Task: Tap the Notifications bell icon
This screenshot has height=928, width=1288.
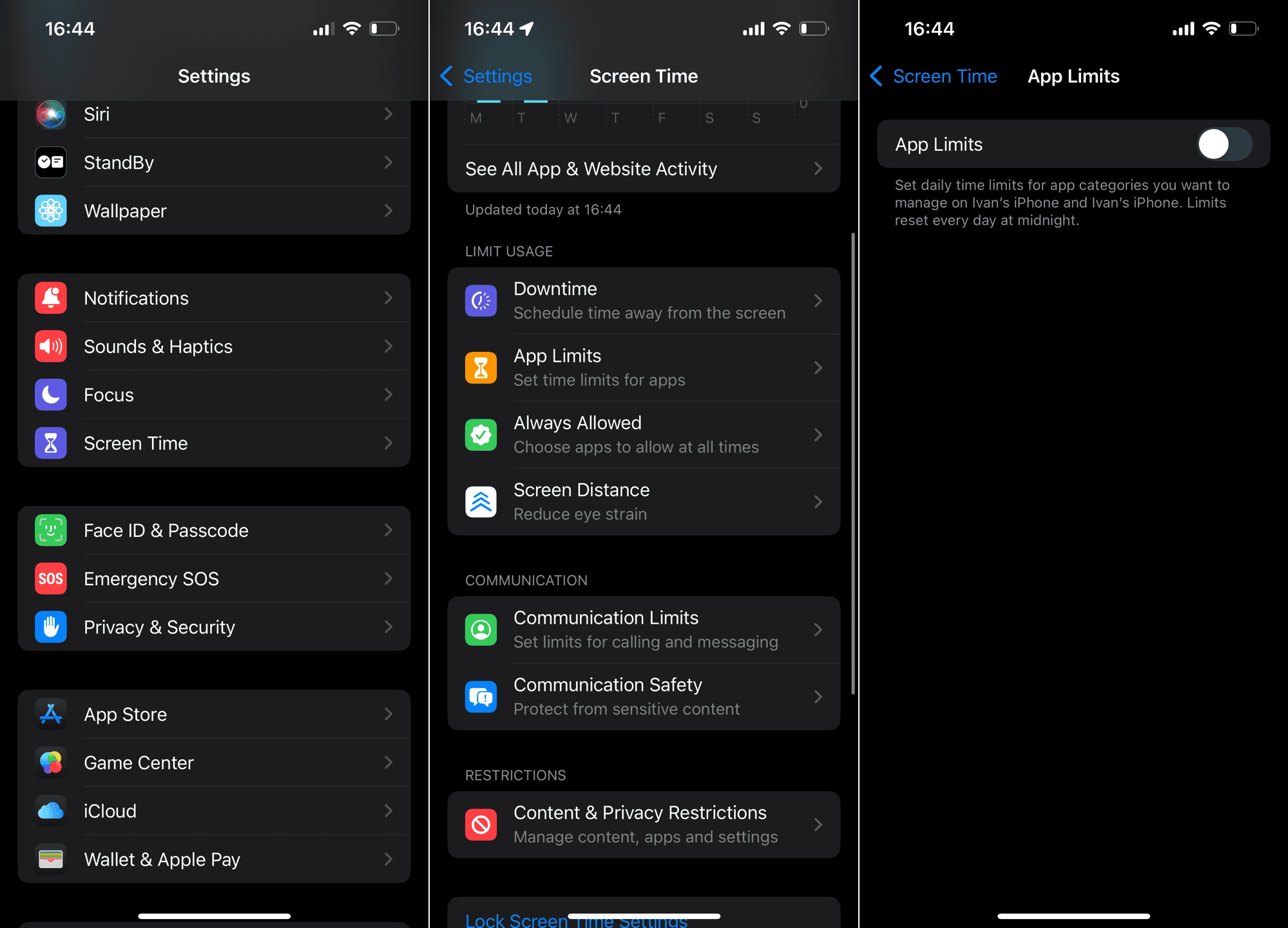Action: (51, 297)
